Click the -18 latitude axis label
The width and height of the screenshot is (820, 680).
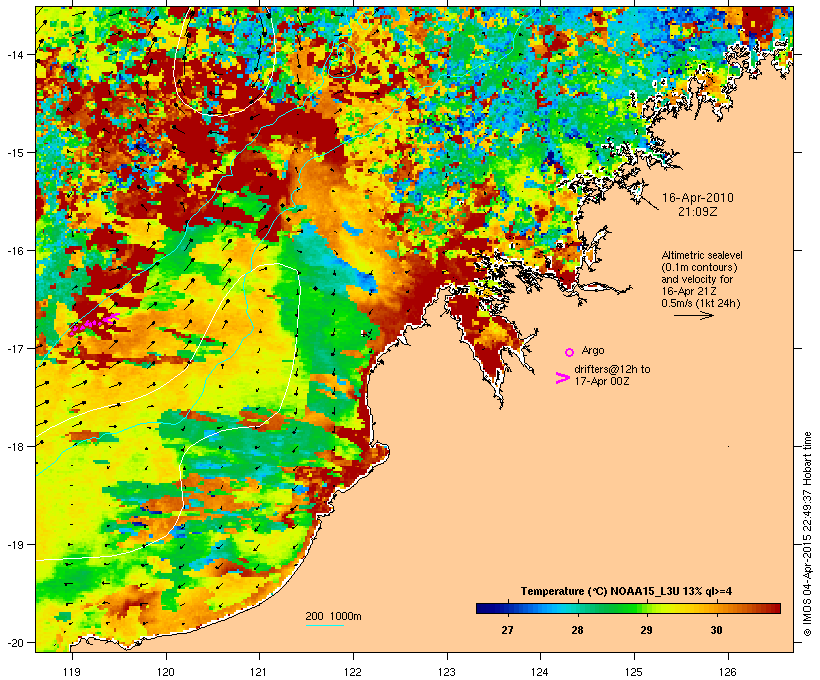tap(15, 446)
